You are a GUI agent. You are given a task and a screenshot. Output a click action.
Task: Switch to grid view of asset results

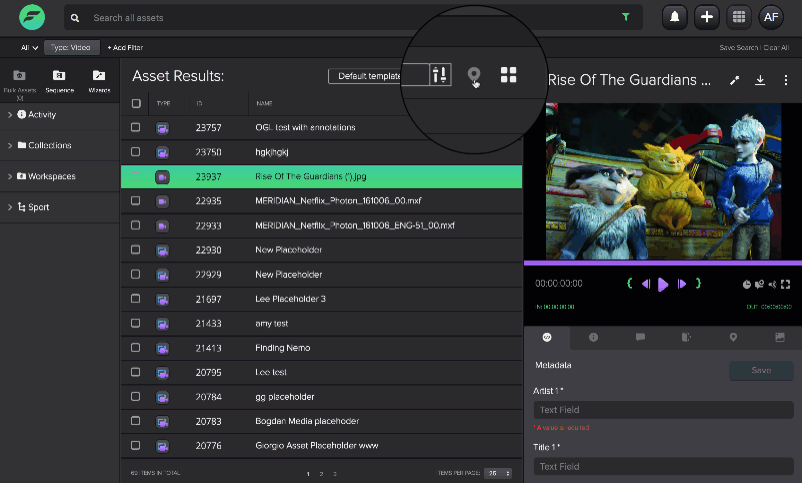508,75
